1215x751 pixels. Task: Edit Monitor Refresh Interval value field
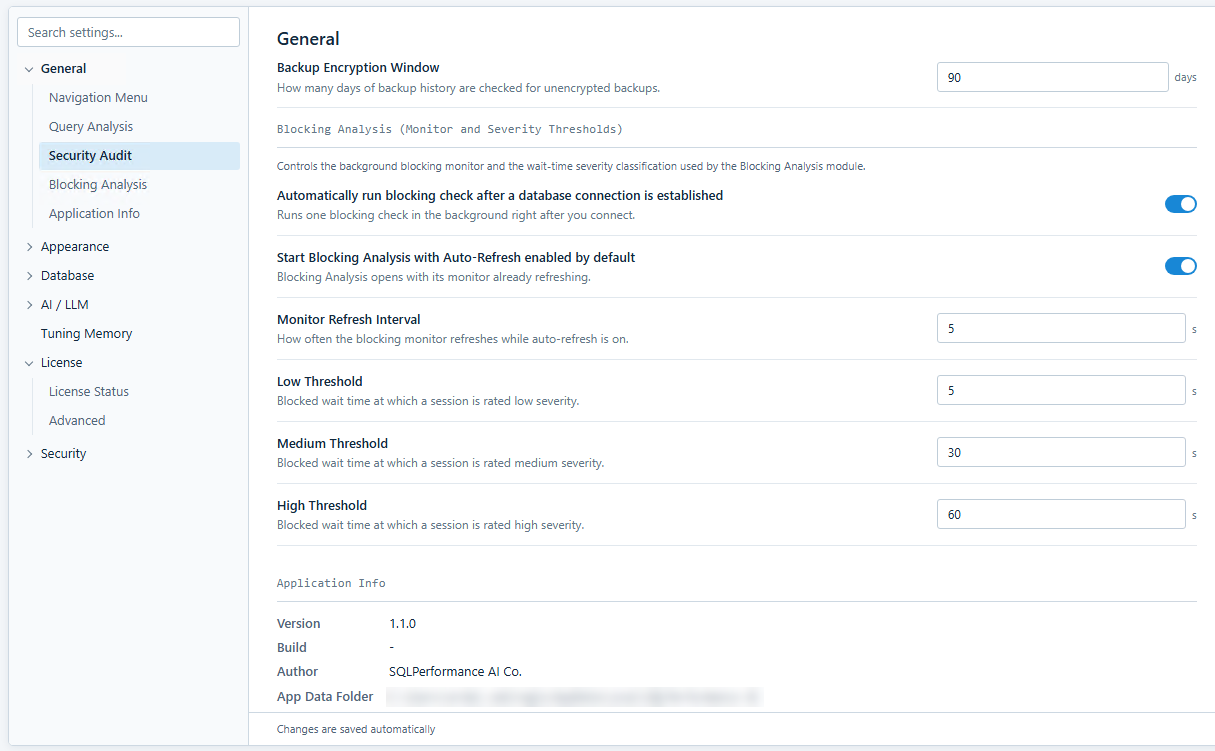(x=1061, y=328)
